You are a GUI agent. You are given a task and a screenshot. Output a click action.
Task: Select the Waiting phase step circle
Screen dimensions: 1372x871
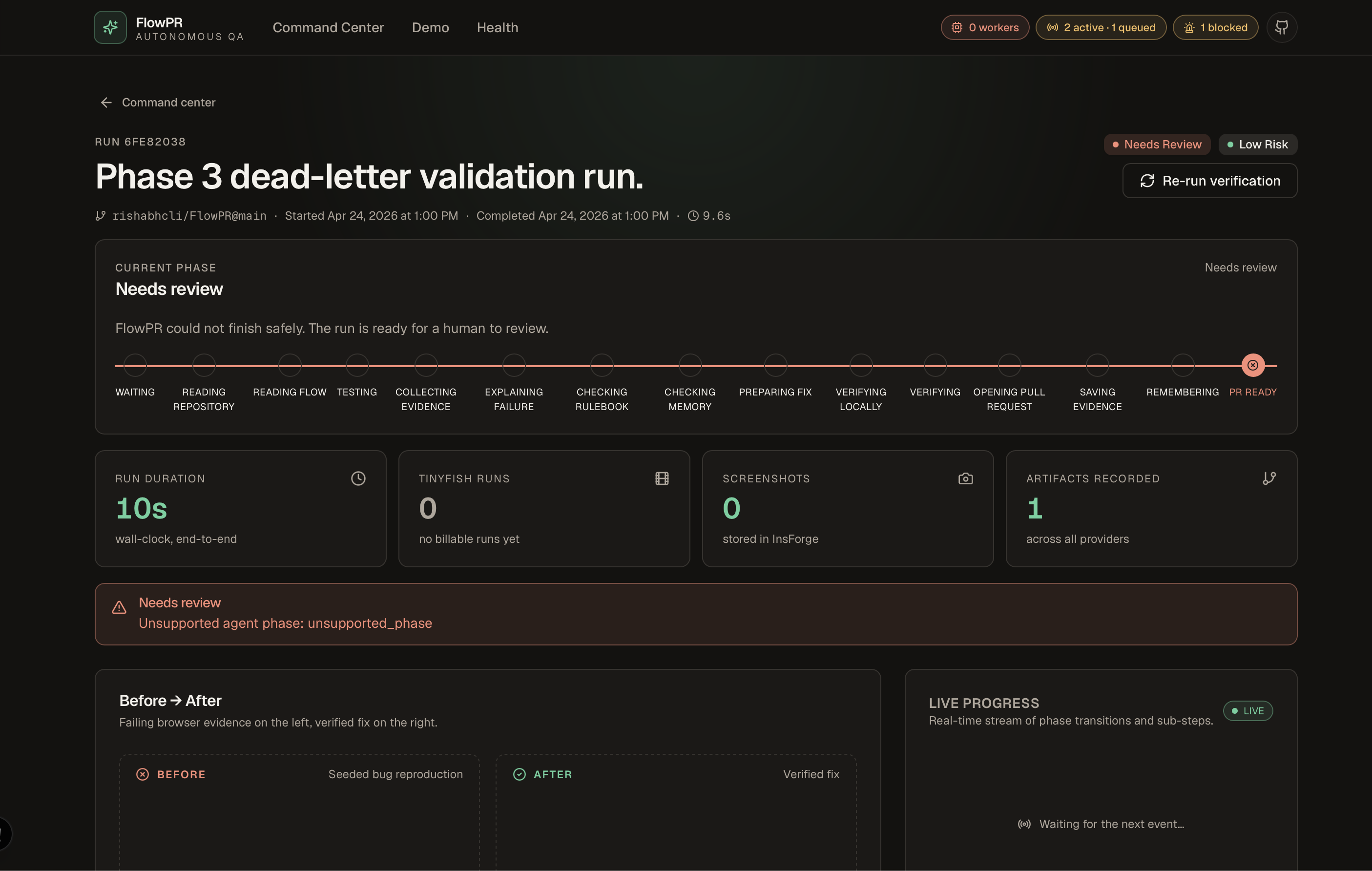(135, 365)
